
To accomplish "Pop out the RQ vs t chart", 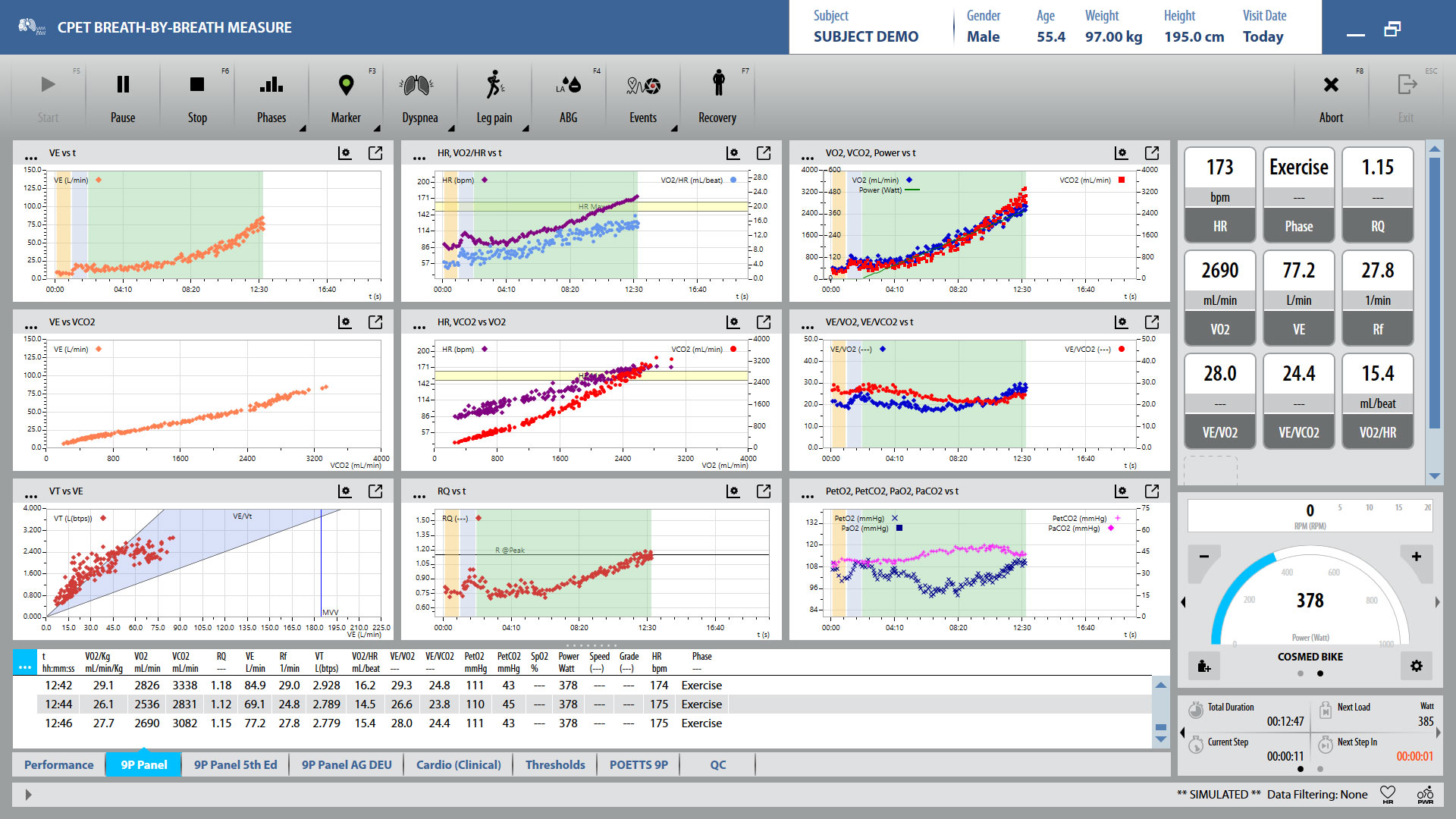I will click(x=764, y=491).
